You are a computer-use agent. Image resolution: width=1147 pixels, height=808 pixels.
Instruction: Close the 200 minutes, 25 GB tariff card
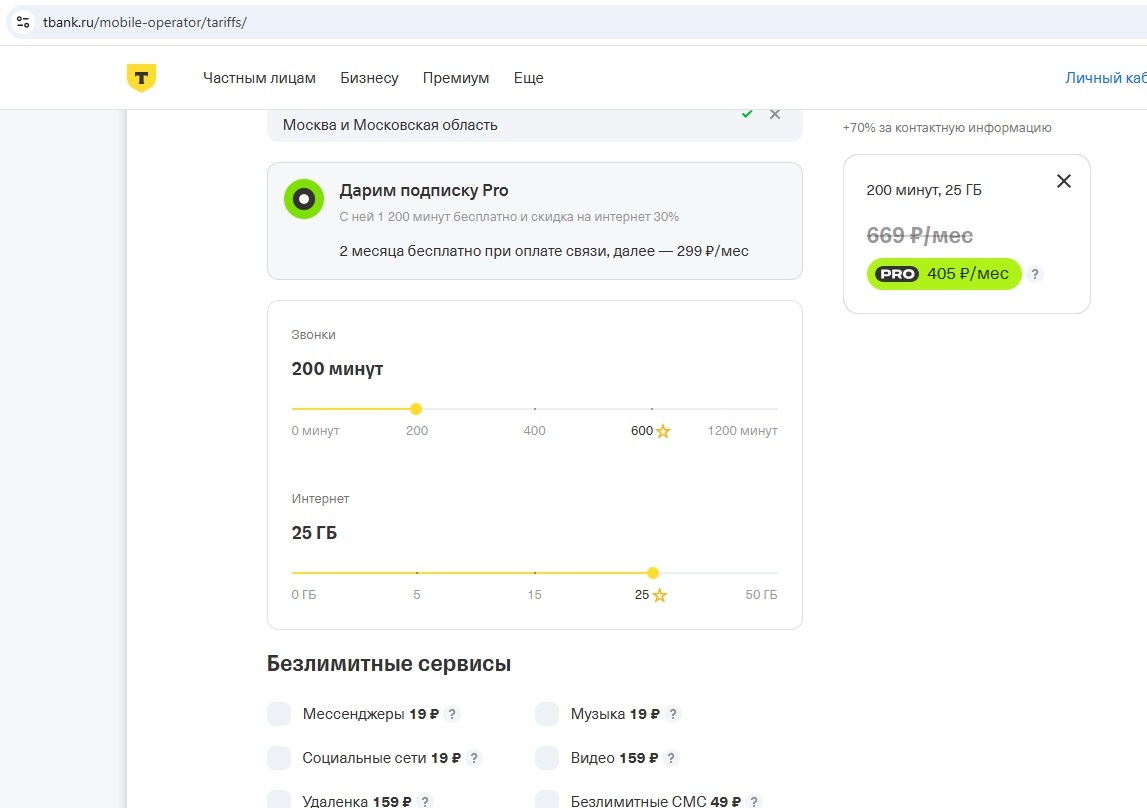point(1064,181)
